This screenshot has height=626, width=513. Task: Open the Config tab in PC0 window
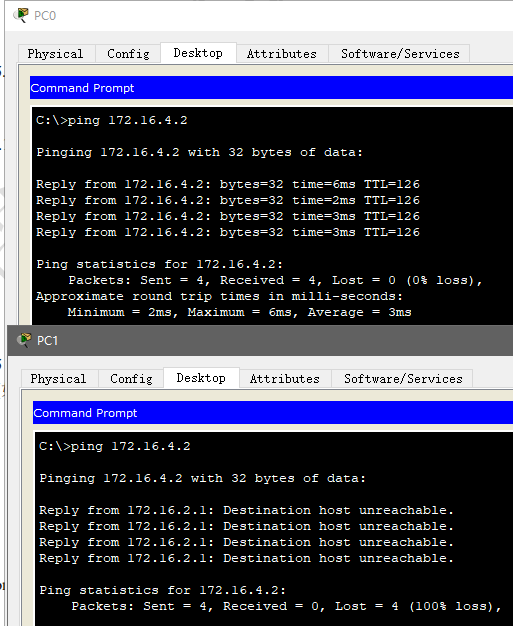[128, 54]
